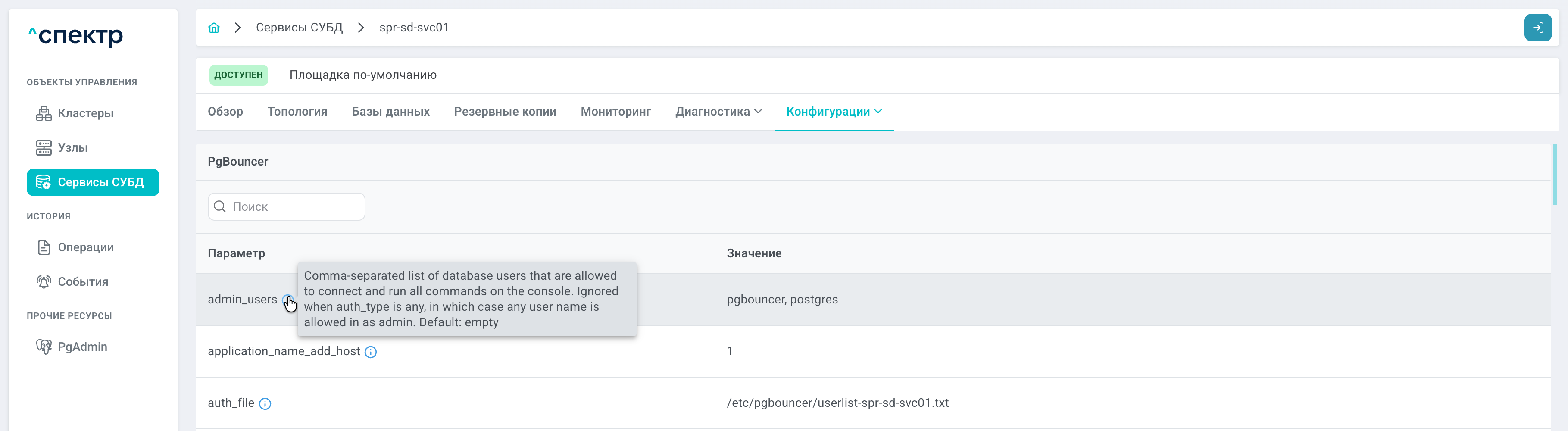This screenshot has height=431, width=1568.
Task: Click the auth_file parameter name
Action: pyautogui.click(x=231, y=403)
